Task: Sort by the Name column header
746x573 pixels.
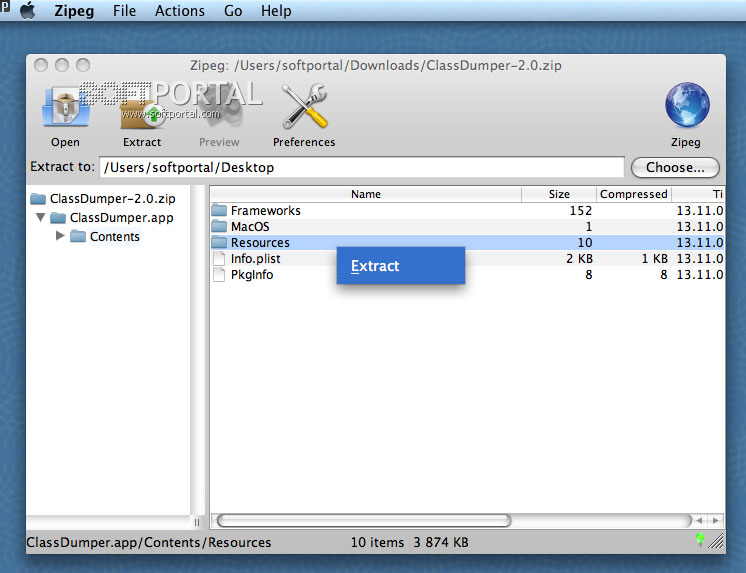Action: click(x=366, y=194)
